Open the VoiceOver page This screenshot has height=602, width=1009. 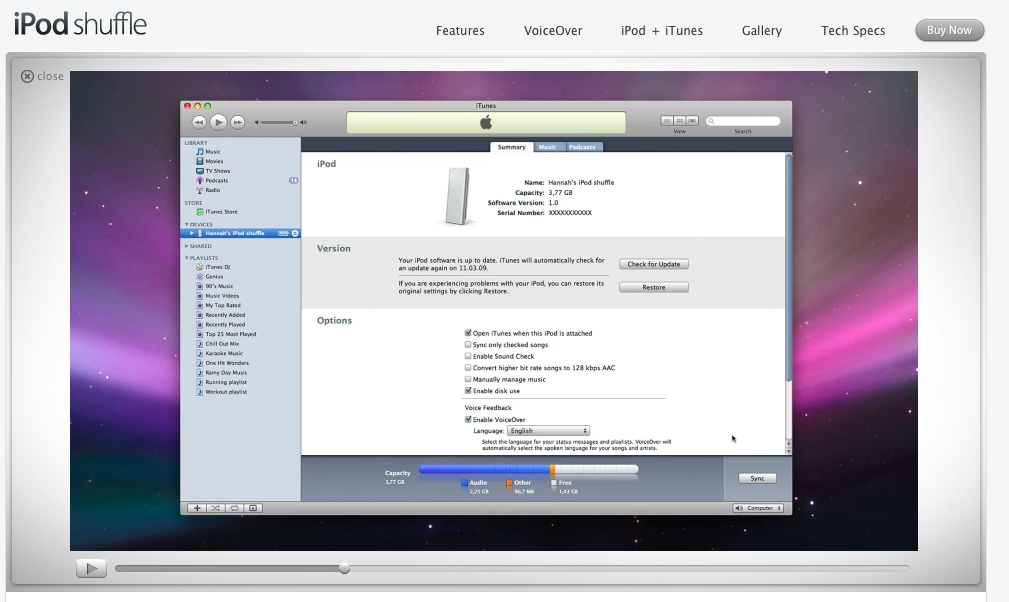553,31
